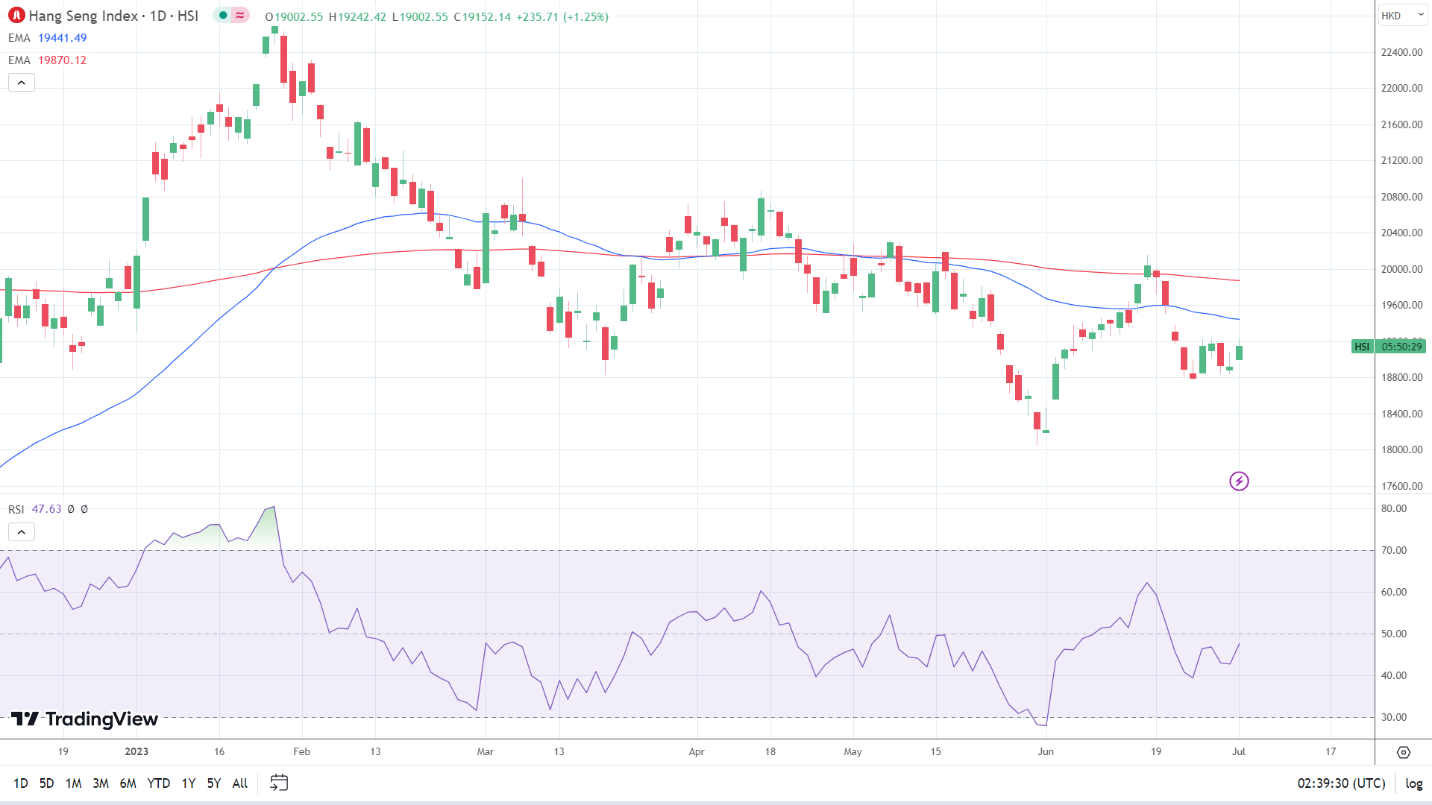Click the Hang Seng Index symbol title
1432x805 pixels.
[x=113, y=16]
